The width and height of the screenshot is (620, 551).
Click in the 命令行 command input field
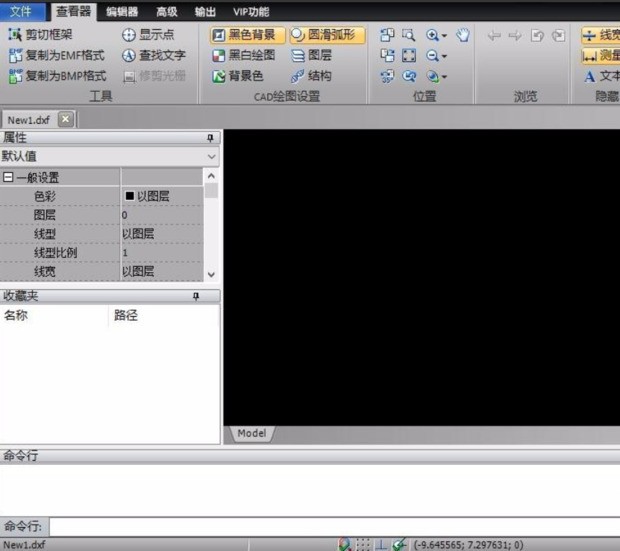(x=330, y=526)
